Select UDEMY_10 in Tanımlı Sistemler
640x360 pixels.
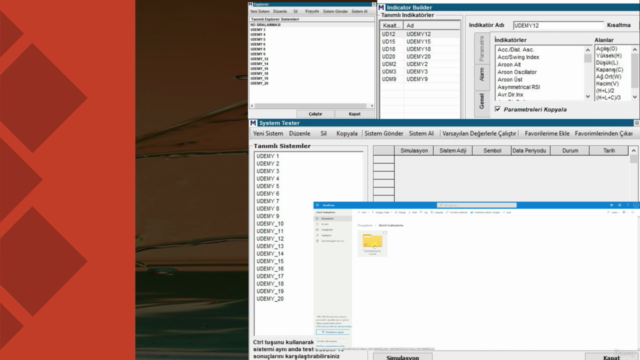click(x=270, y=224)
